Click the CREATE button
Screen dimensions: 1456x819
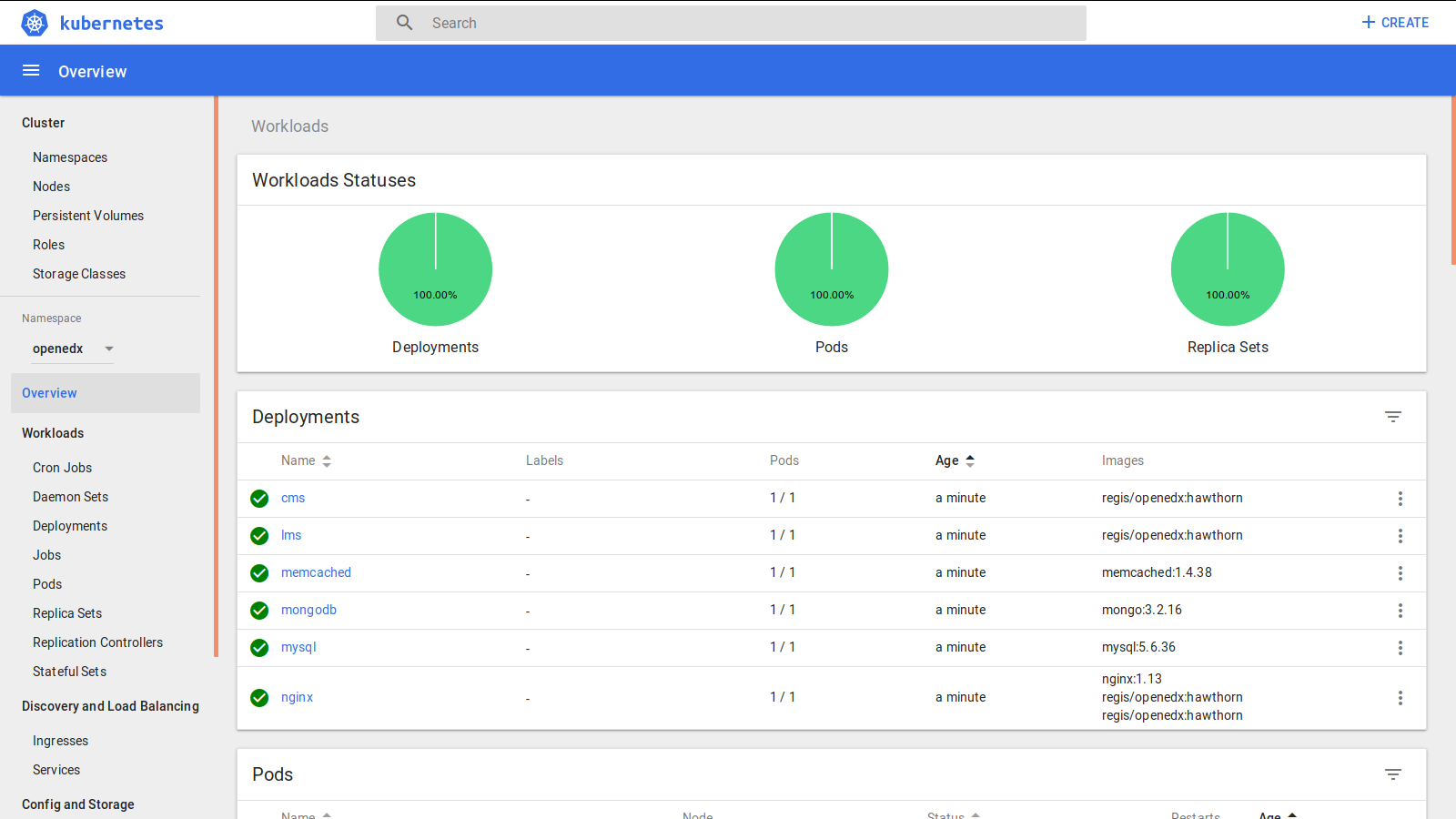(1394, 22)
